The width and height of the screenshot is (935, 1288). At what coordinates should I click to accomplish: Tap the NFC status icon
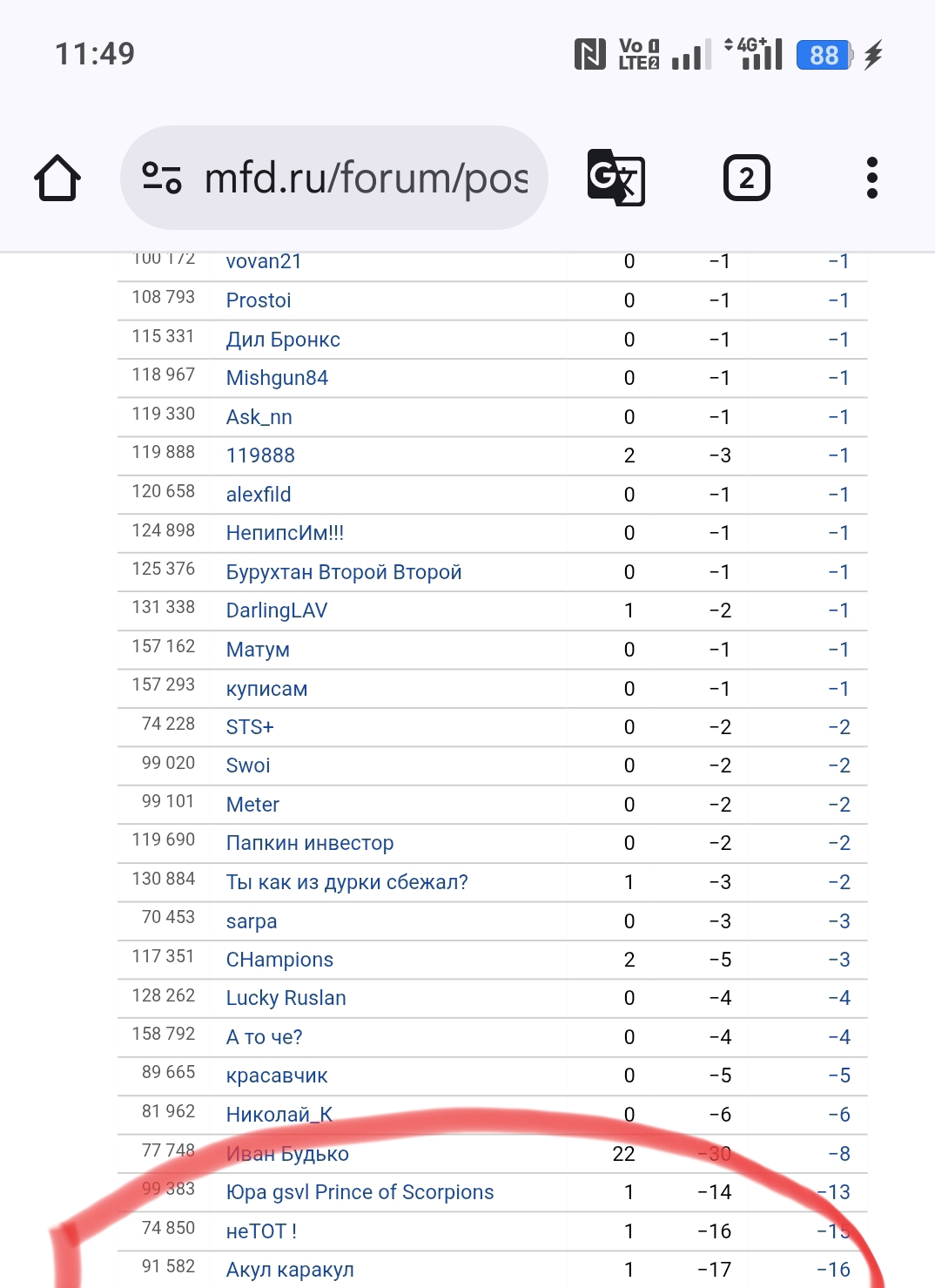point(589,54)
